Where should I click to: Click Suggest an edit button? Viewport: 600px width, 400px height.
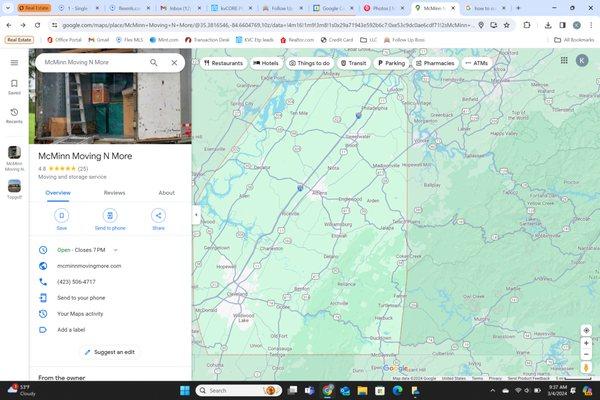(x=108, y=352)
